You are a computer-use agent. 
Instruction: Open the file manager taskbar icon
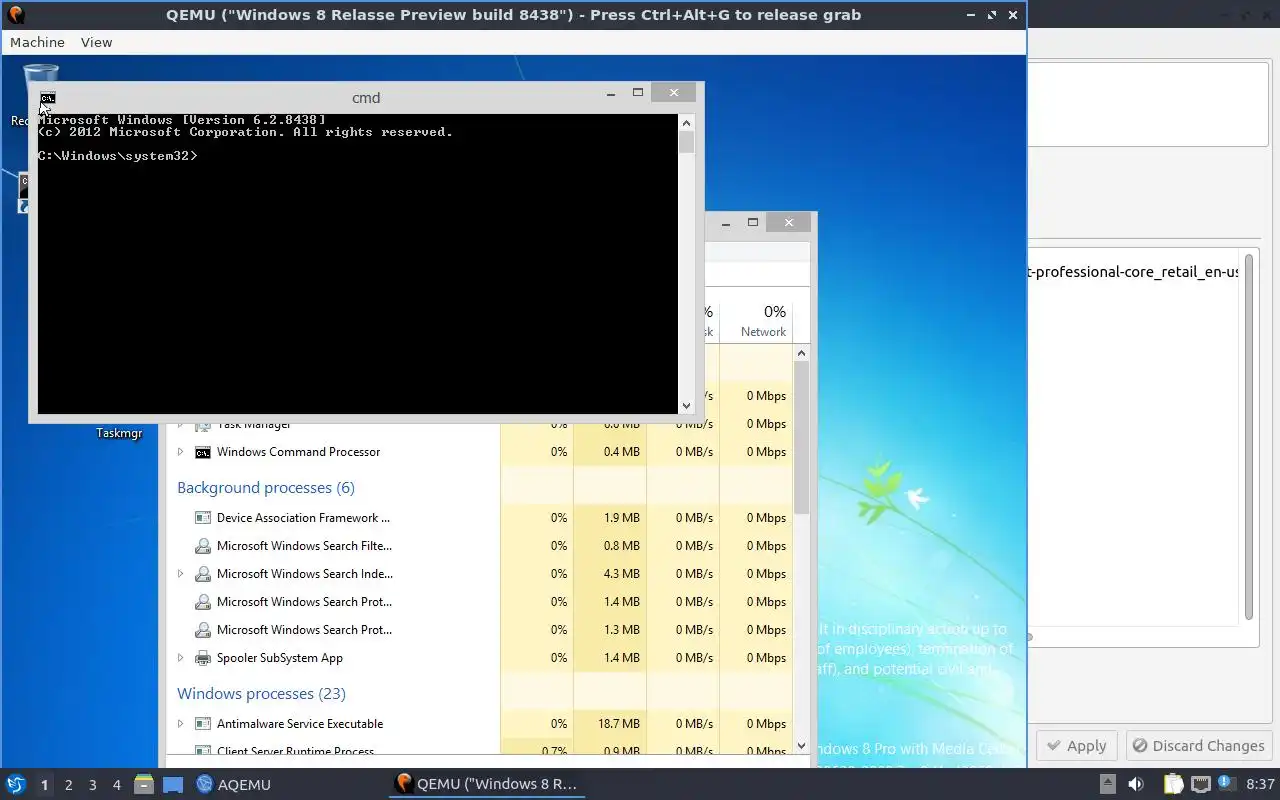pyautogui.click(x=144, y=784)
